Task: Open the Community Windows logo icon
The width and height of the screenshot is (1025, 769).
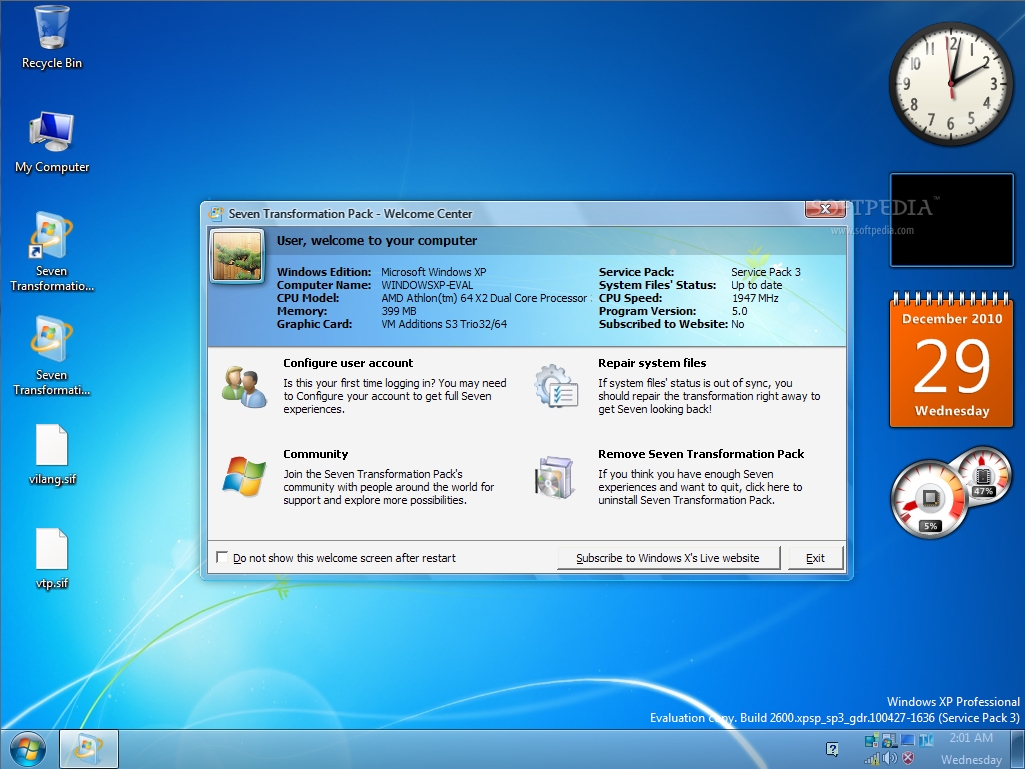Action: pyautogui.click(x=245, y=478)
